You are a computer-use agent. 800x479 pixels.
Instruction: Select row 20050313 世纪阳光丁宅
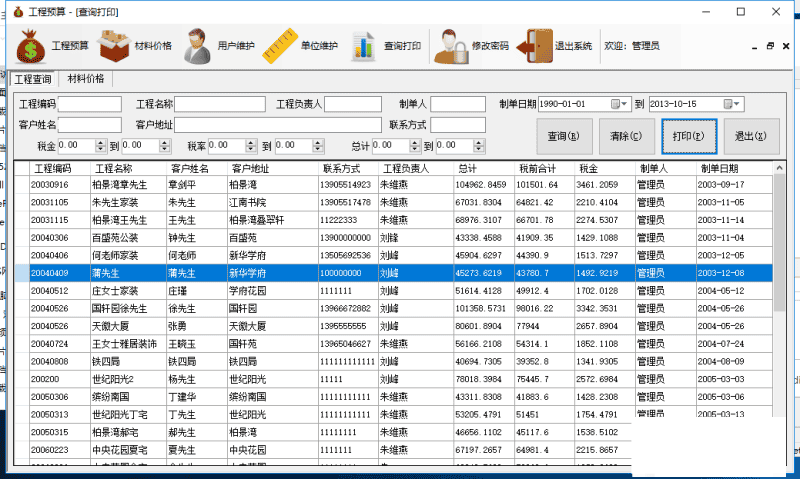coord(393,415)
